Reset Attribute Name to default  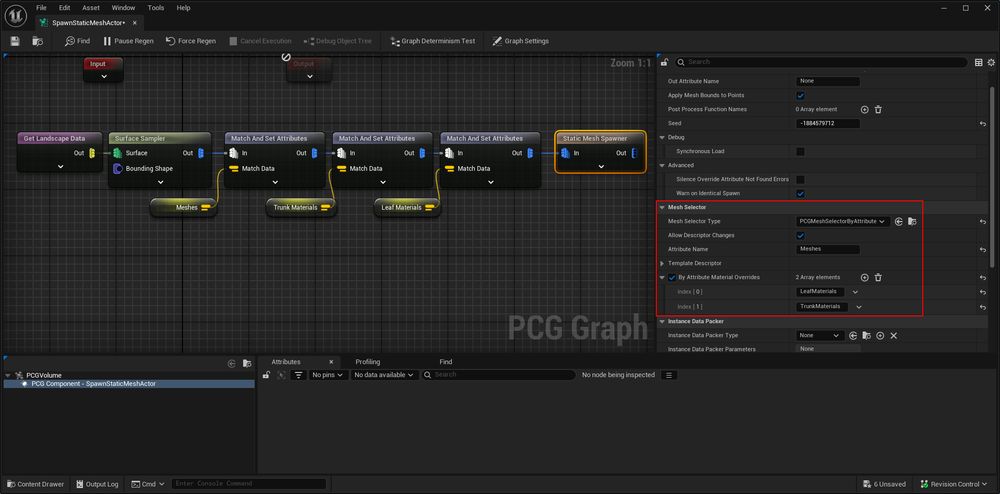983,250
